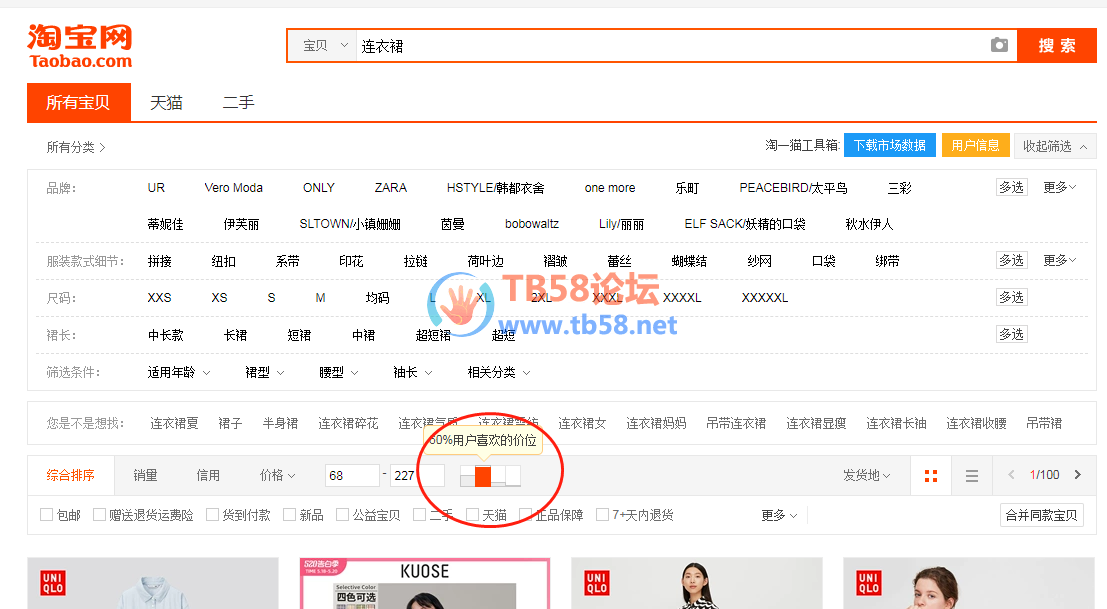Go to the previous results page arrow
This screenshot has width=1107, height=609.
1011,475
